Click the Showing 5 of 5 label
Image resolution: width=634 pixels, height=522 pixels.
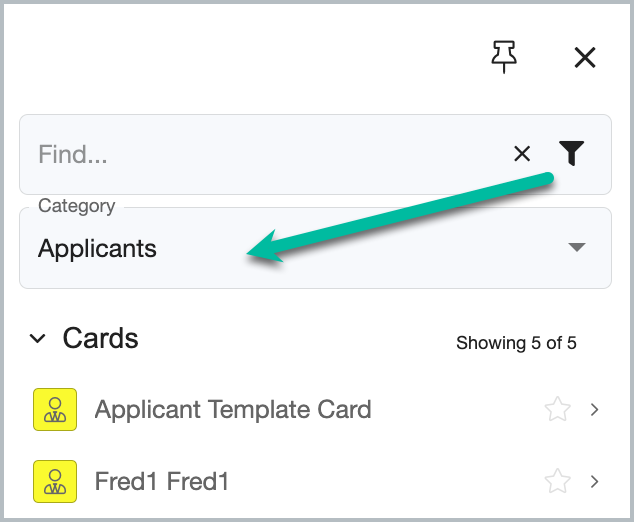tap(516, 343)
